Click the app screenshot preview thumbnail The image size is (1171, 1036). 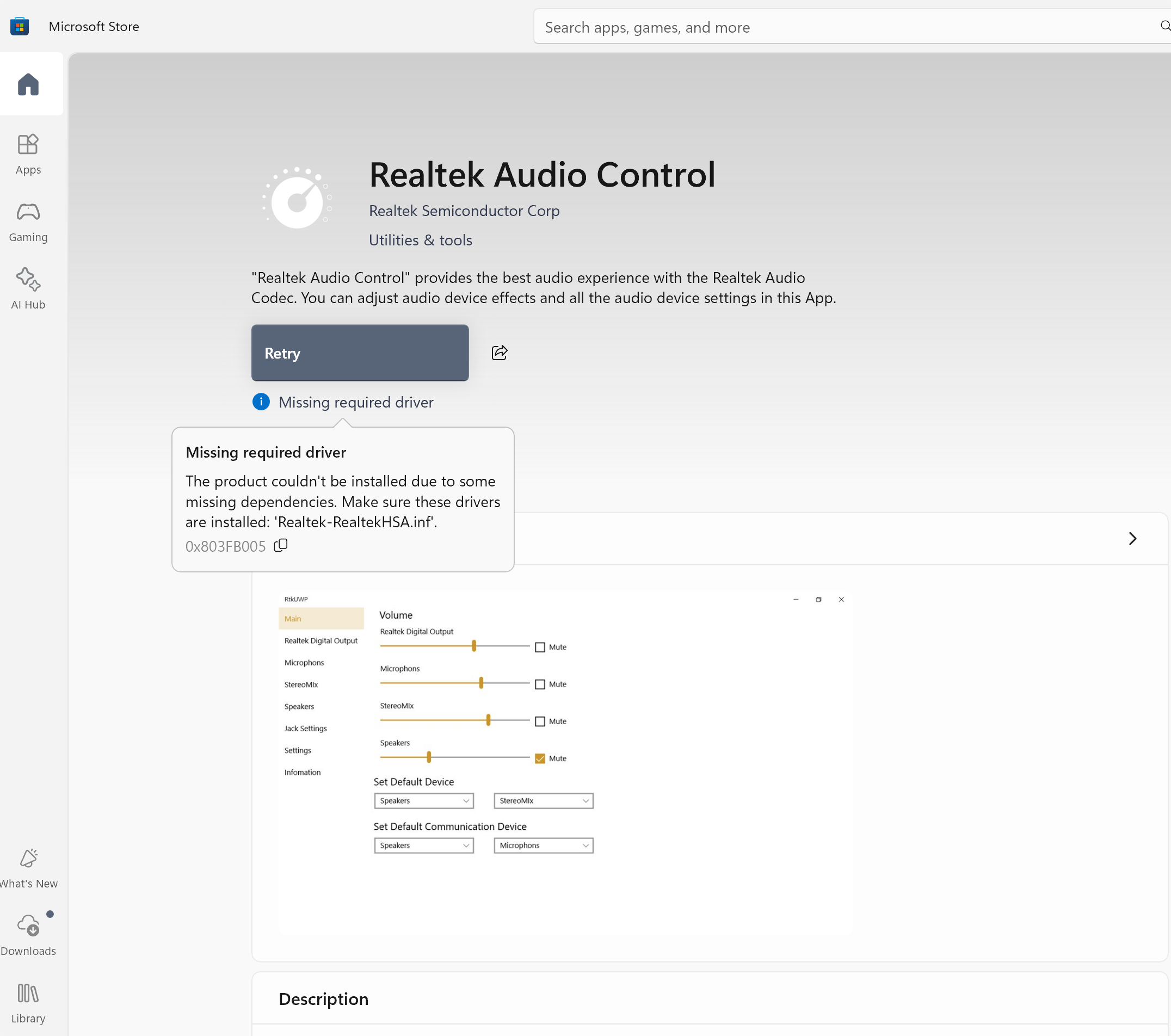pos(564,762)
